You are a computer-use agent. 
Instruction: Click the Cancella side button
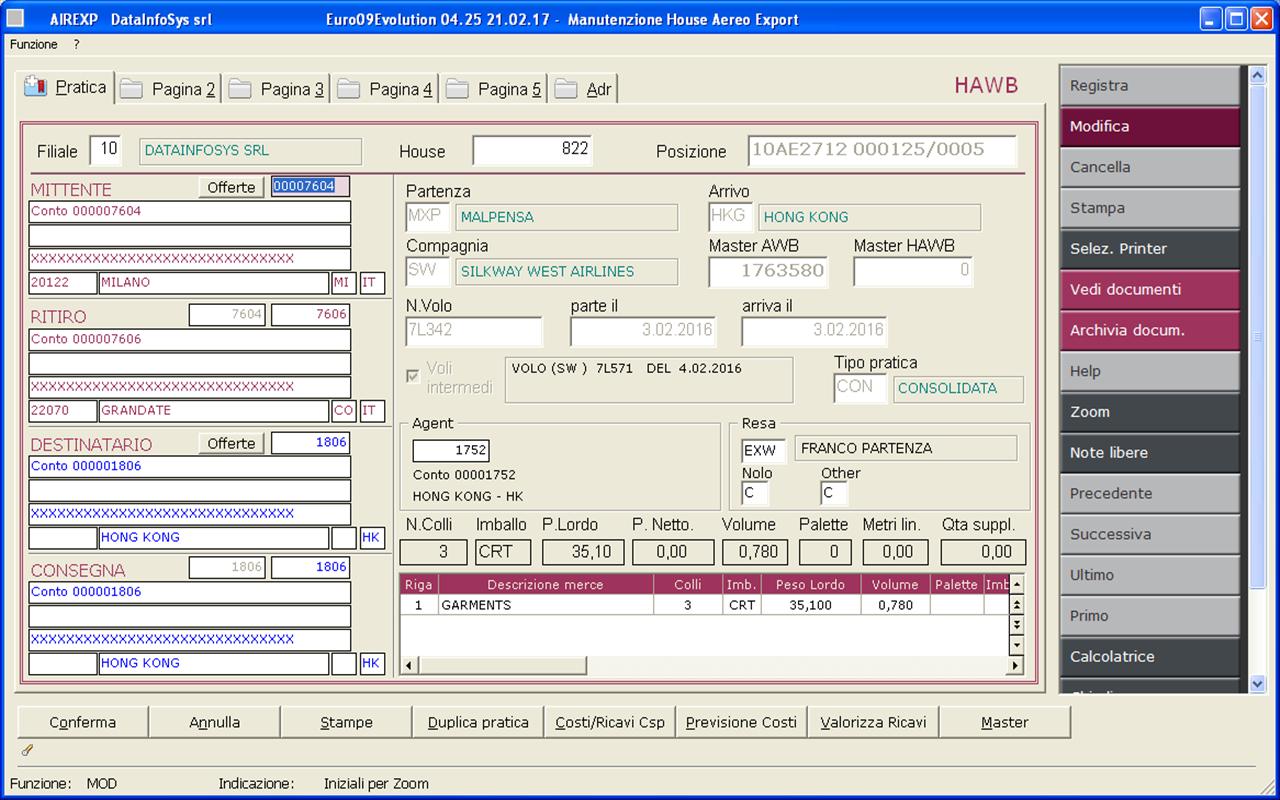[1150, 168]
